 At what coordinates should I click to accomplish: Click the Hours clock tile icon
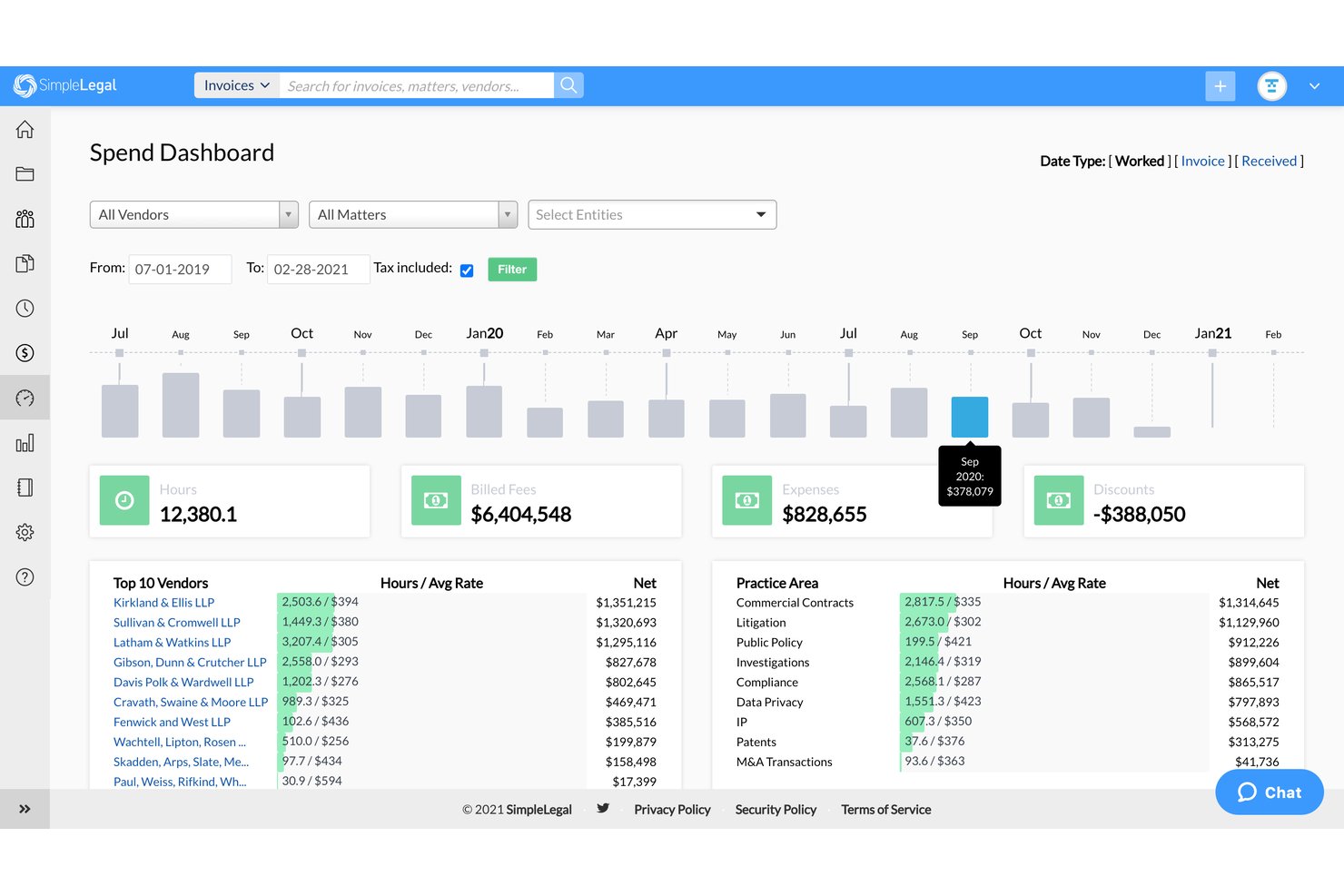pyautogui.click(x=124, y=500)
